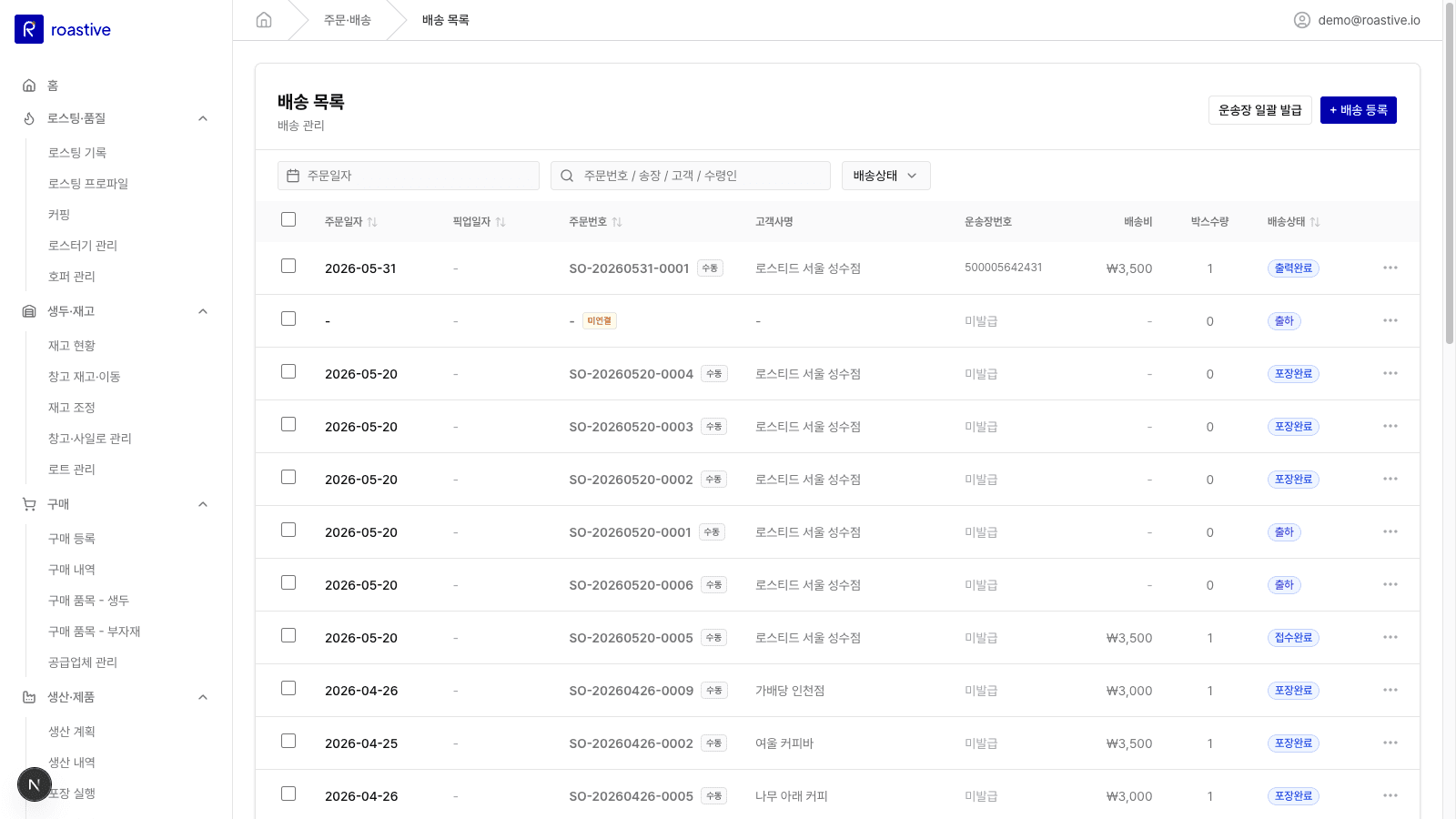
Task: Open row actions for SO-20260520-0001
Action: [x=1390, y=531]
